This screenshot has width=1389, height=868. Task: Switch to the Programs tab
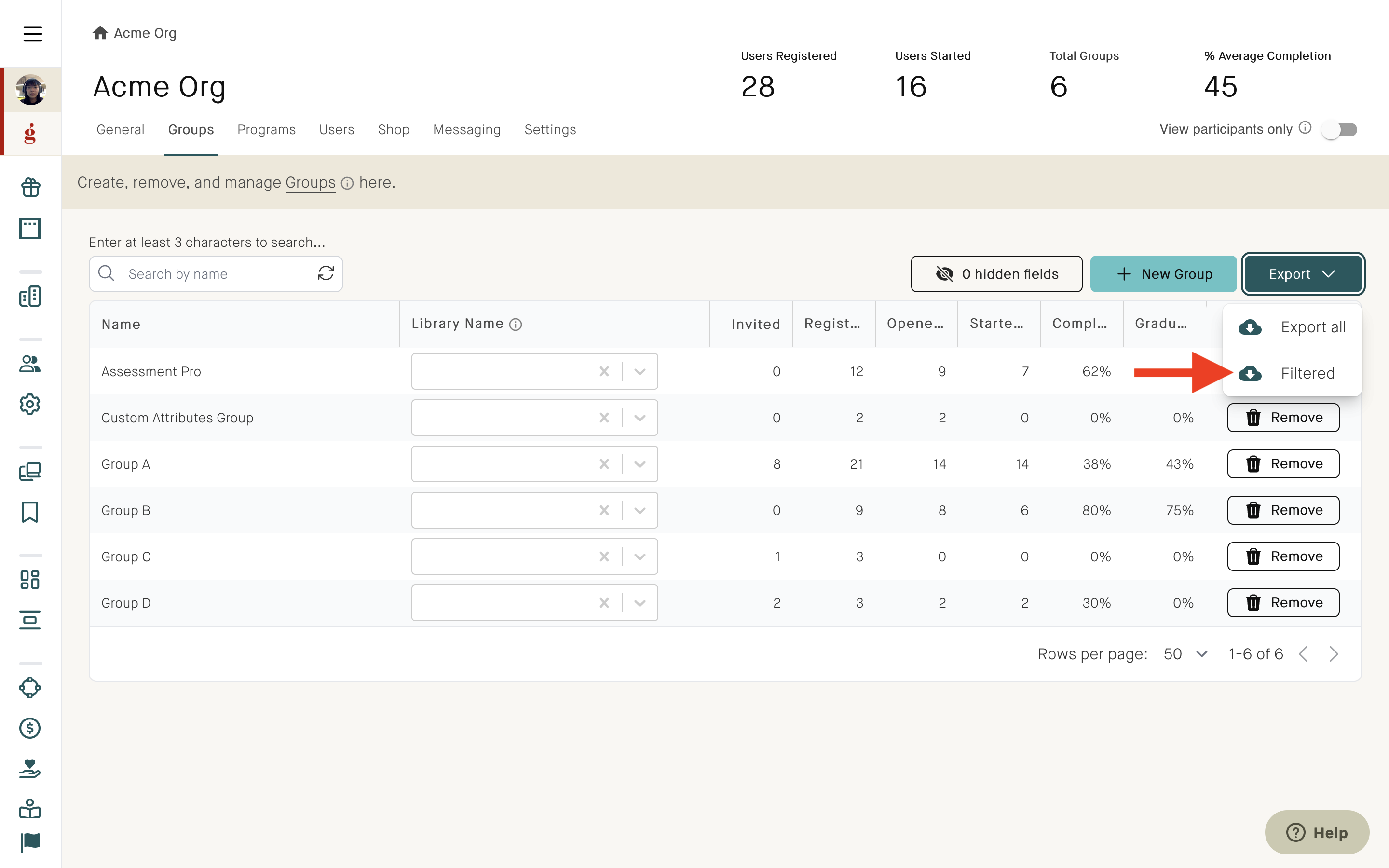266,130
